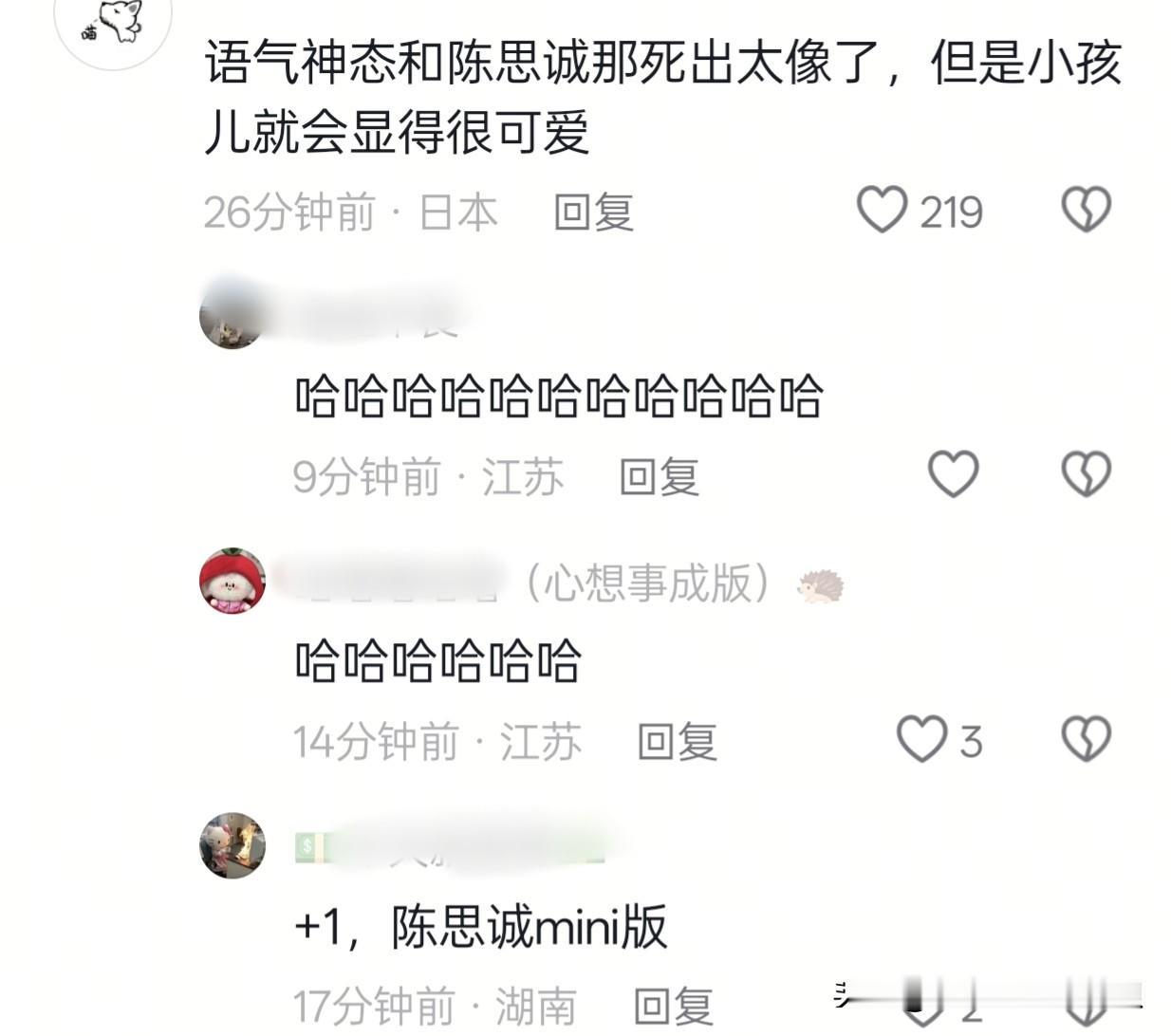Open the top commenter's cat avatar

[113, 21]
